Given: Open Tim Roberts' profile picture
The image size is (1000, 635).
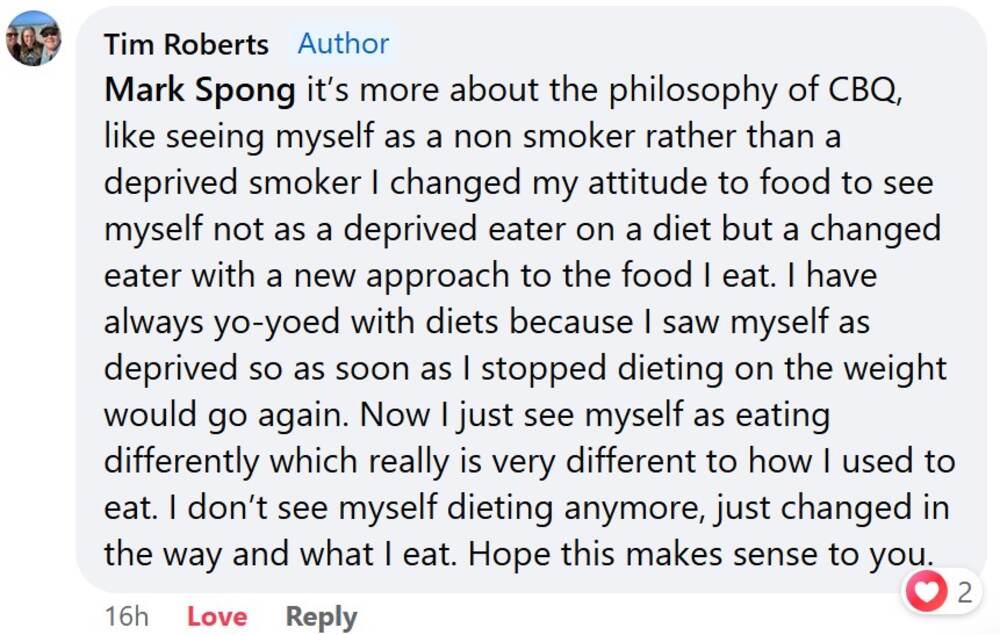Looking at the screenshot, I should click(33, 38).
